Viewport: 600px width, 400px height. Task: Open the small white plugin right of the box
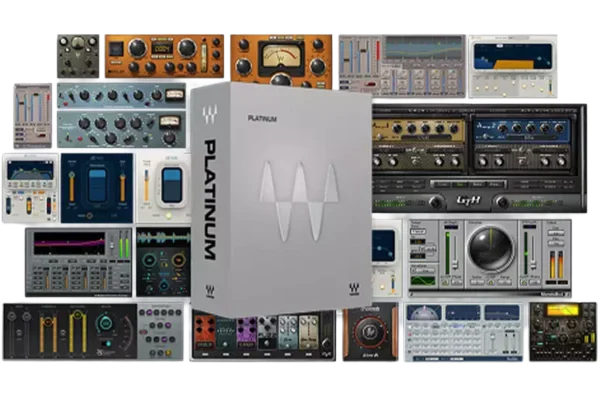point(386,258)
